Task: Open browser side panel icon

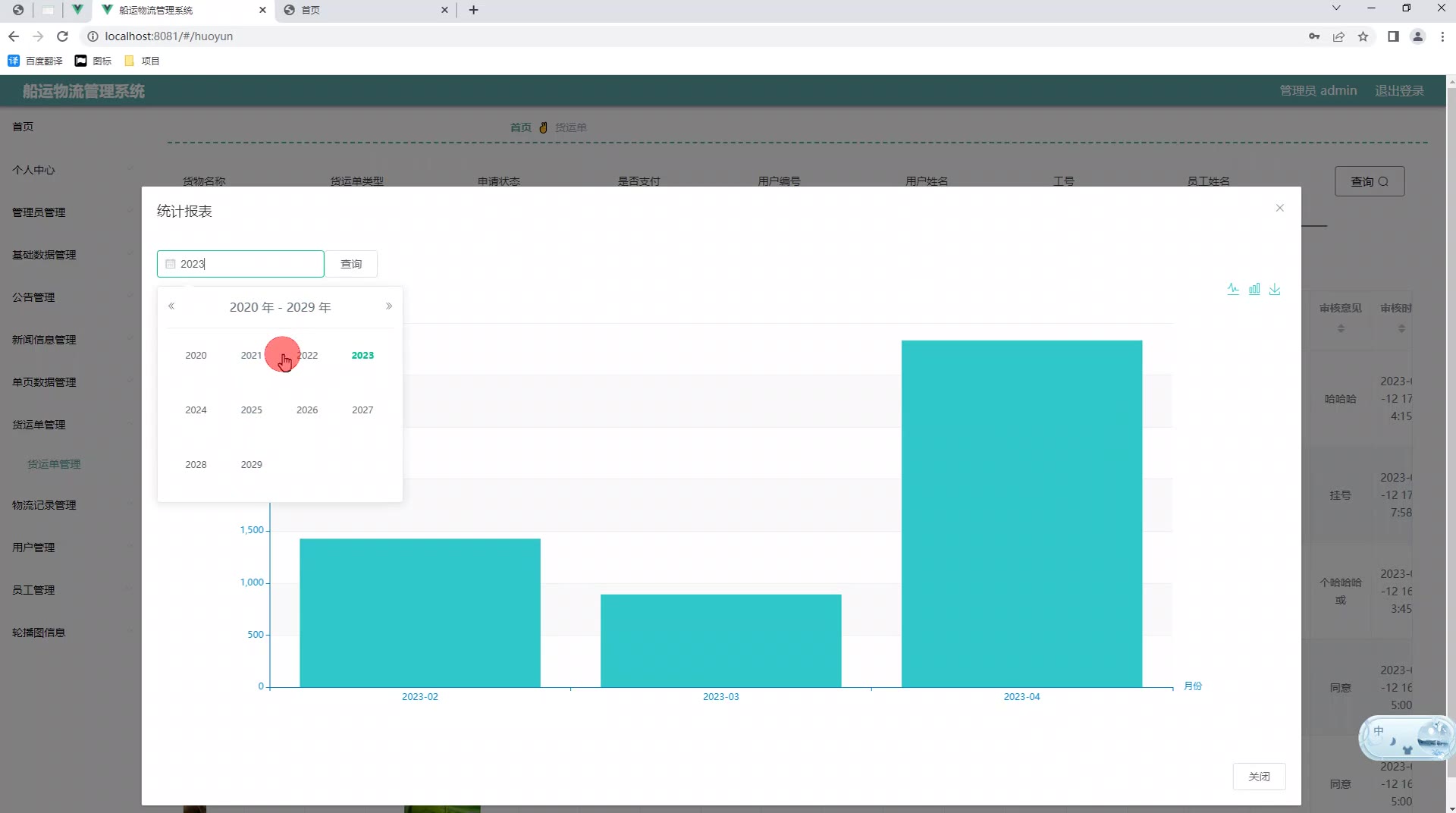Action: (x=1393, y=36)
